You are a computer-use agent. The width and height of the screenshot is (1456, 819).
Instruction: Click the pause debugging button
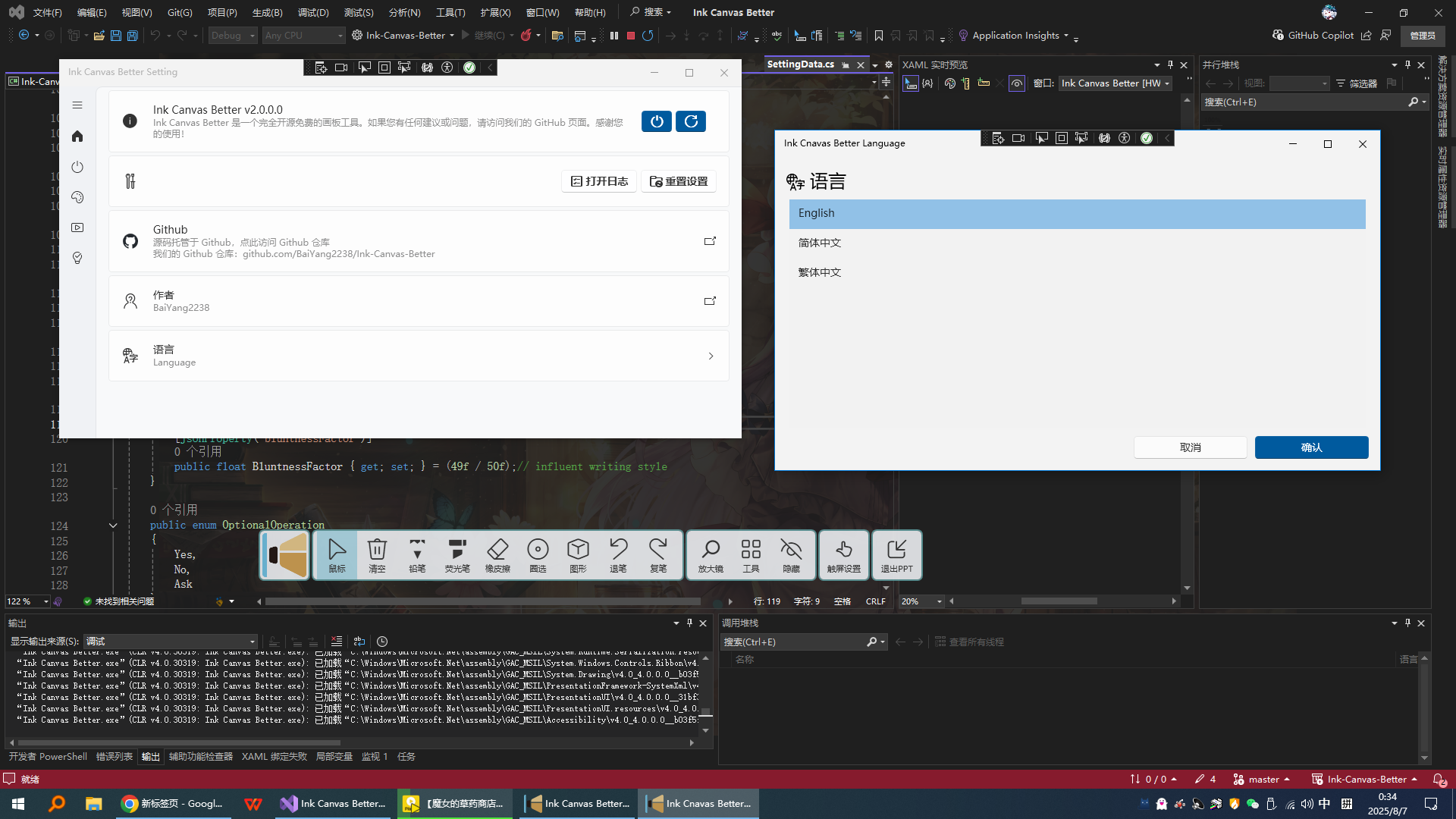[x=614, y=36]
